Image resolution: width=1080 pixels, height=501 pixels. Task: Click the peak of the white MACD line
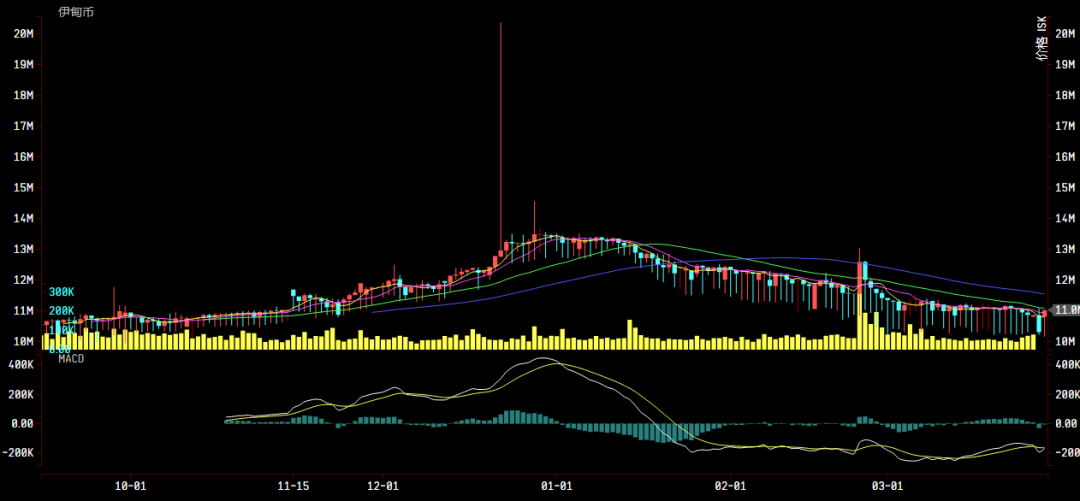coord(541,358)
